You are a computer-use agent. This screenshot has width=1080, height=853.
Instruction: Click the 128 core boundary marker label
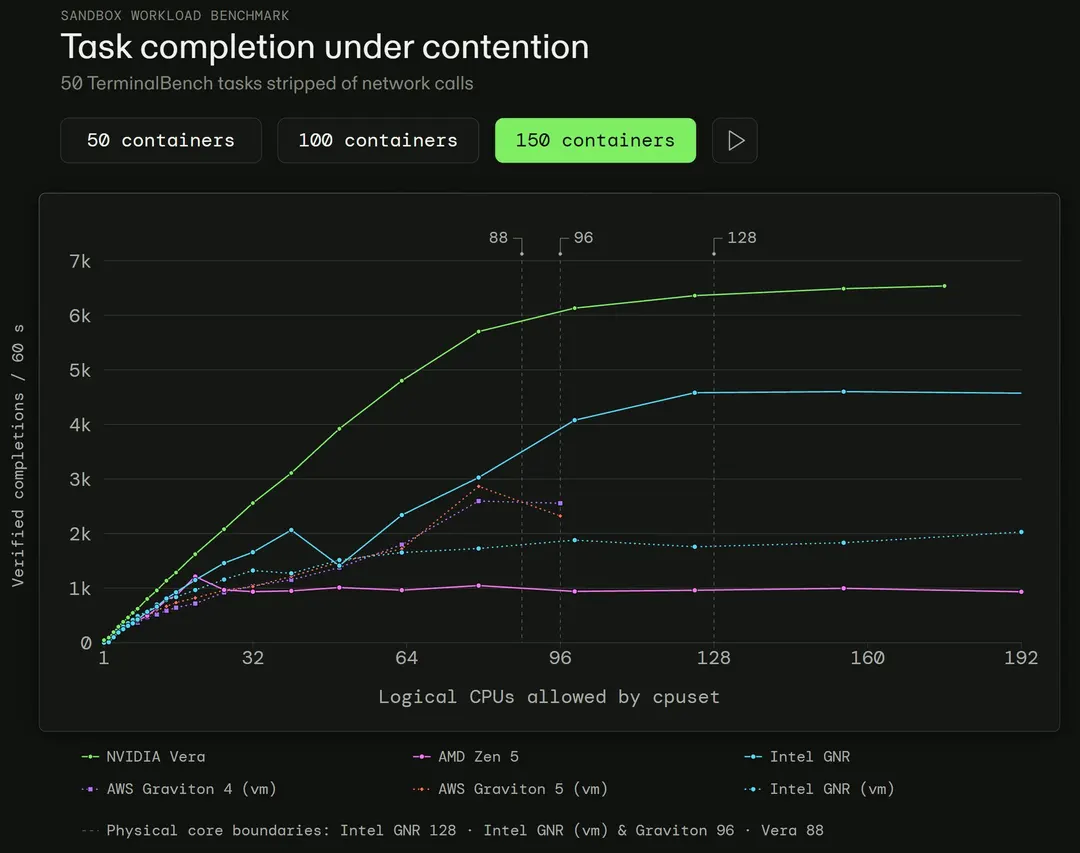point(742,238)
